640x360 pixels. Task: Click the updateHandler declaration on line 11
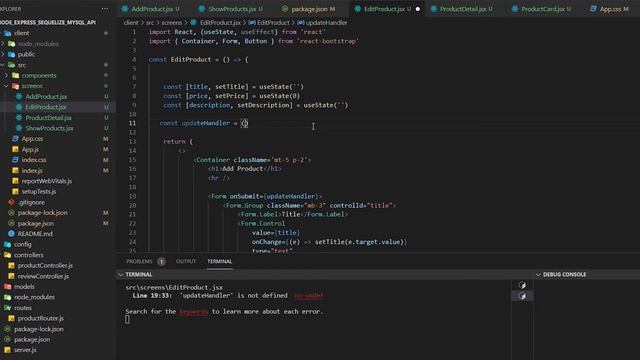[206, 123]
